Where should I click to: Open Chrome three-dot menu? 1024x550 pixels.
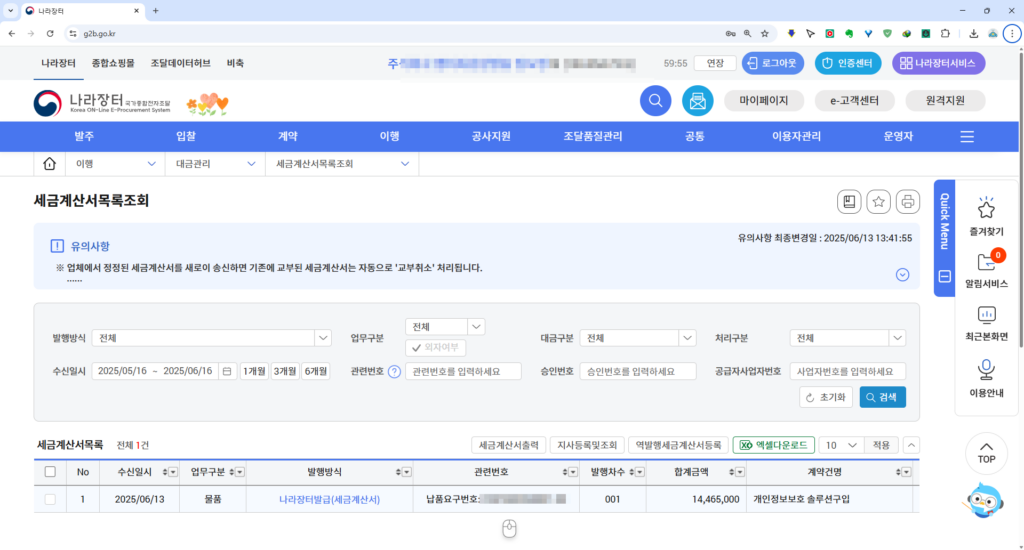1012,33
